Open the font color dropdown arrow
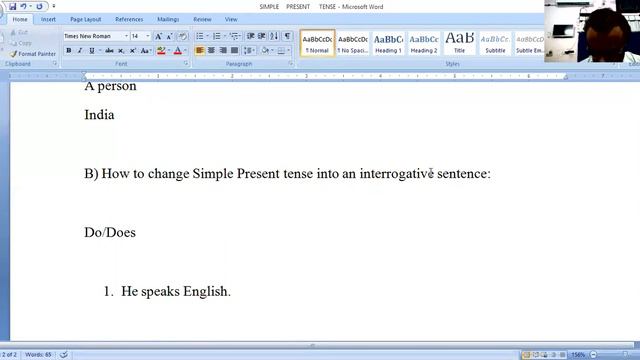640x360 pixels. (x=185, y=51)
